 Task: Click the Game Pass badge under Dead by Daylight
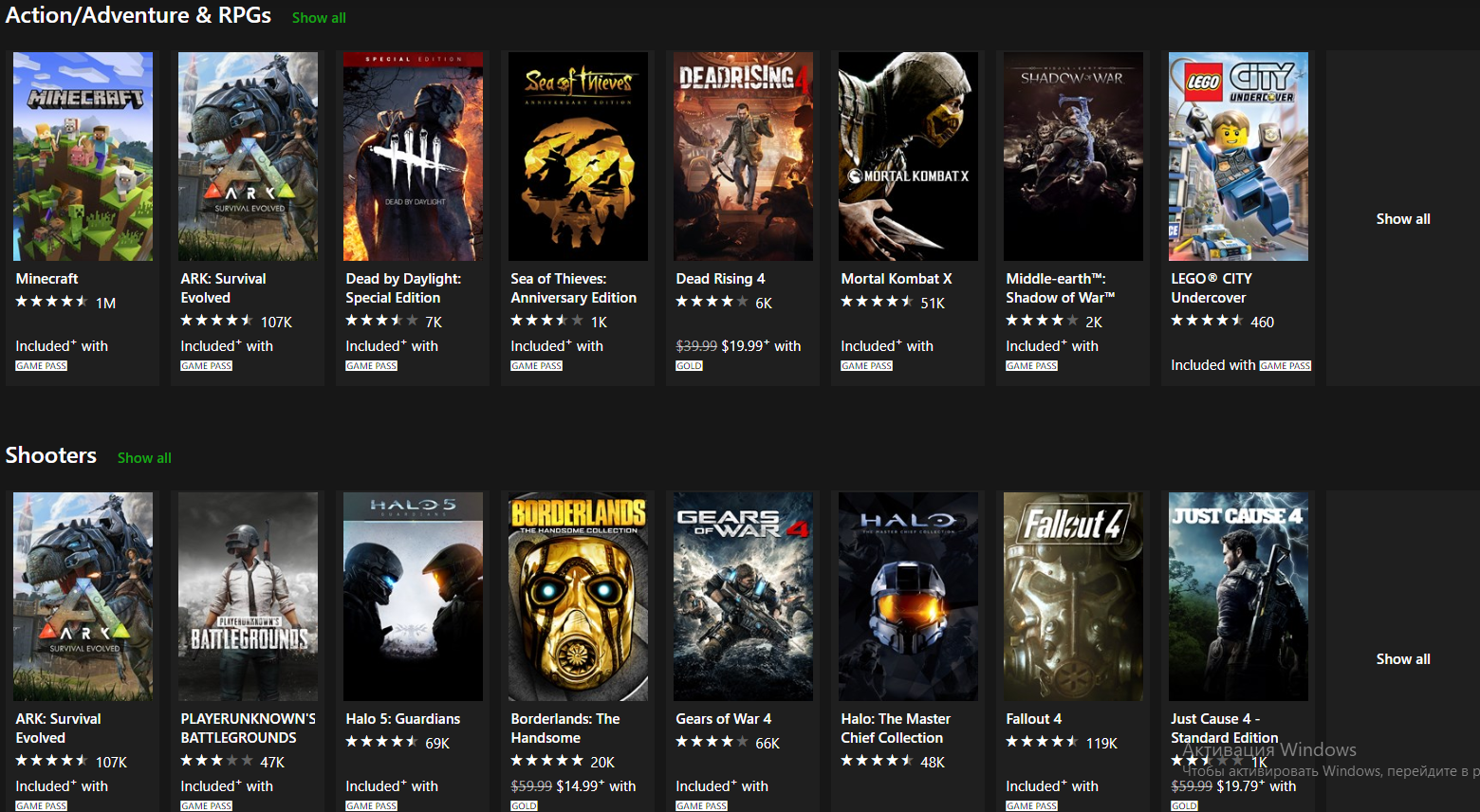(372, 366)
